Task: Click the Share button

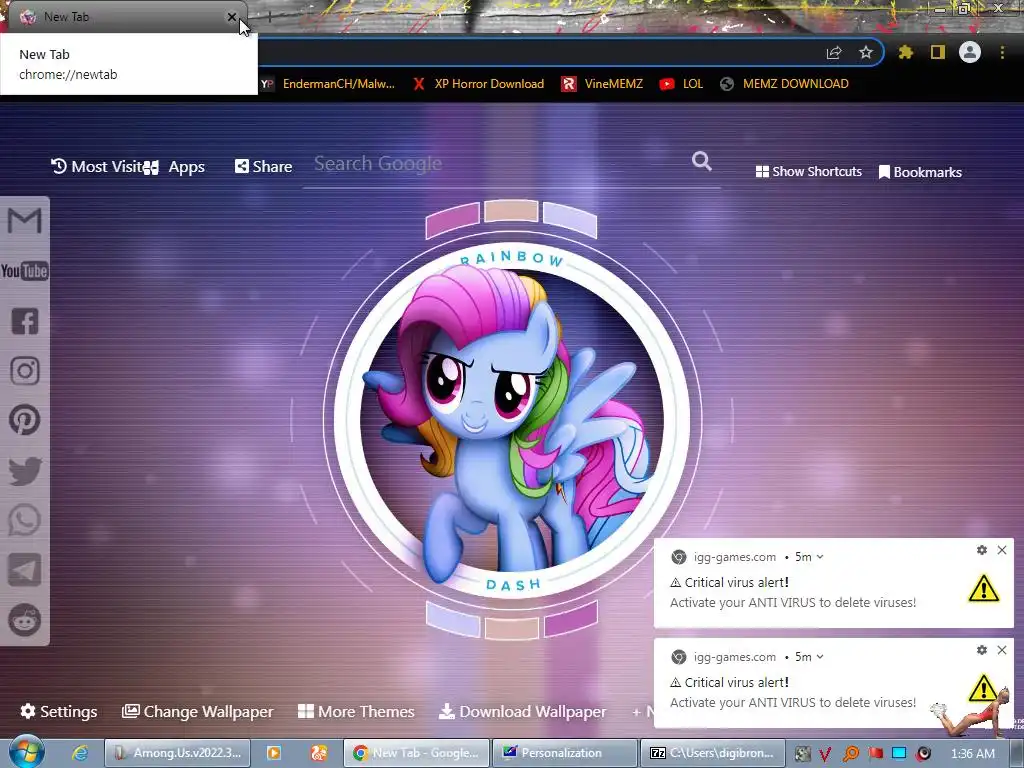Action: click(264, 167)
